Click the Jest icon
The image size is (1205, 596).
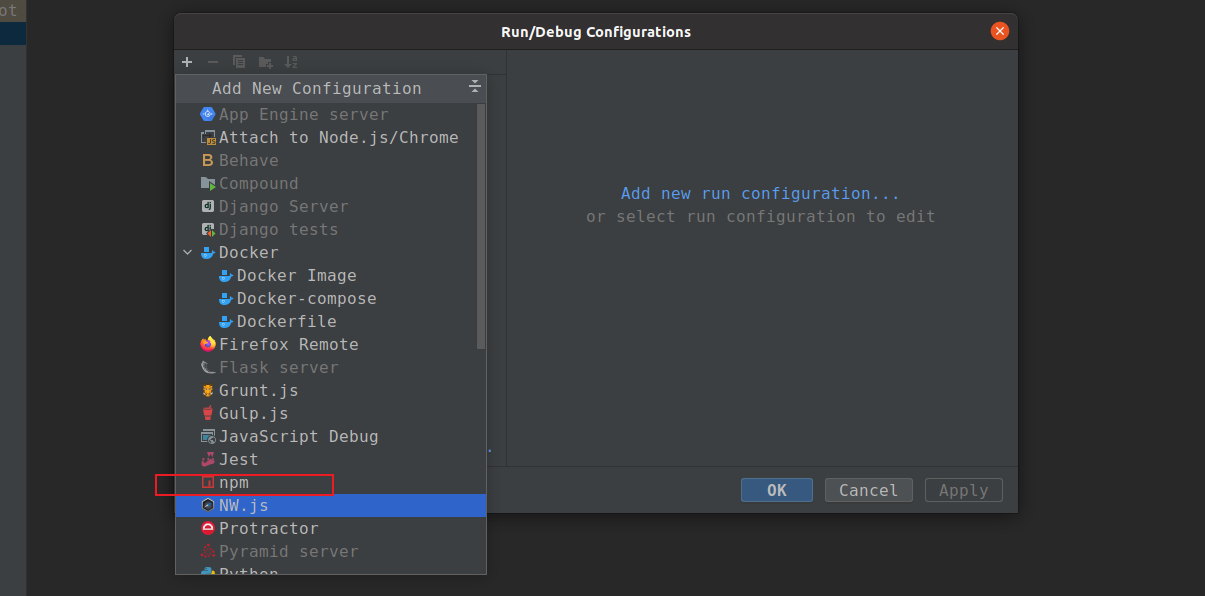coord(208,459)
